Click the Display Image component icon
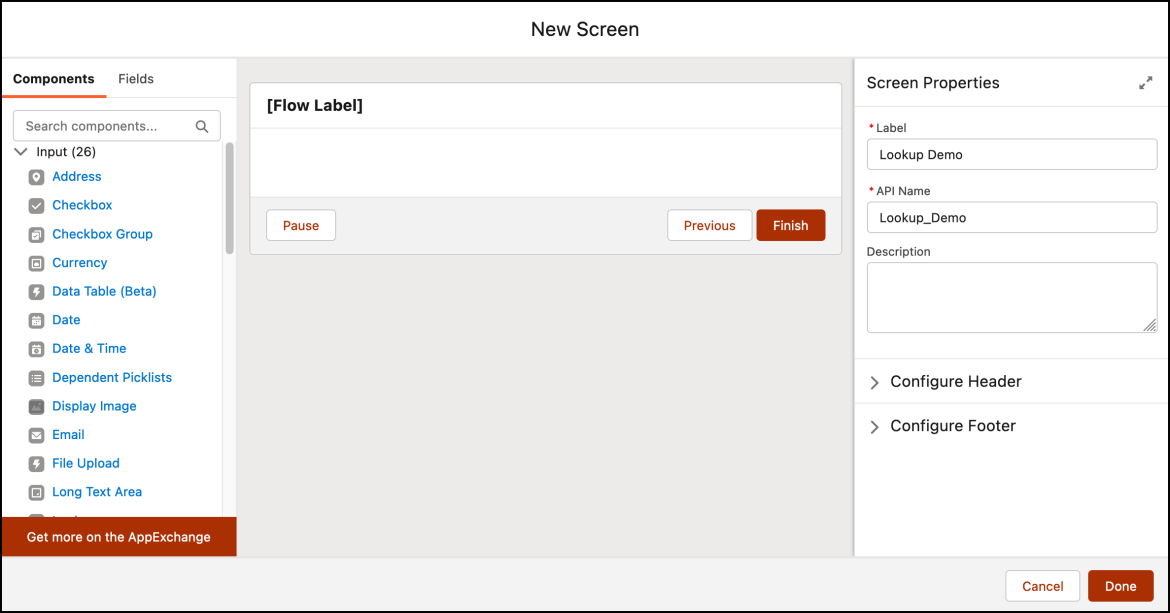1170x613 pixels. [x=37, y=406]
